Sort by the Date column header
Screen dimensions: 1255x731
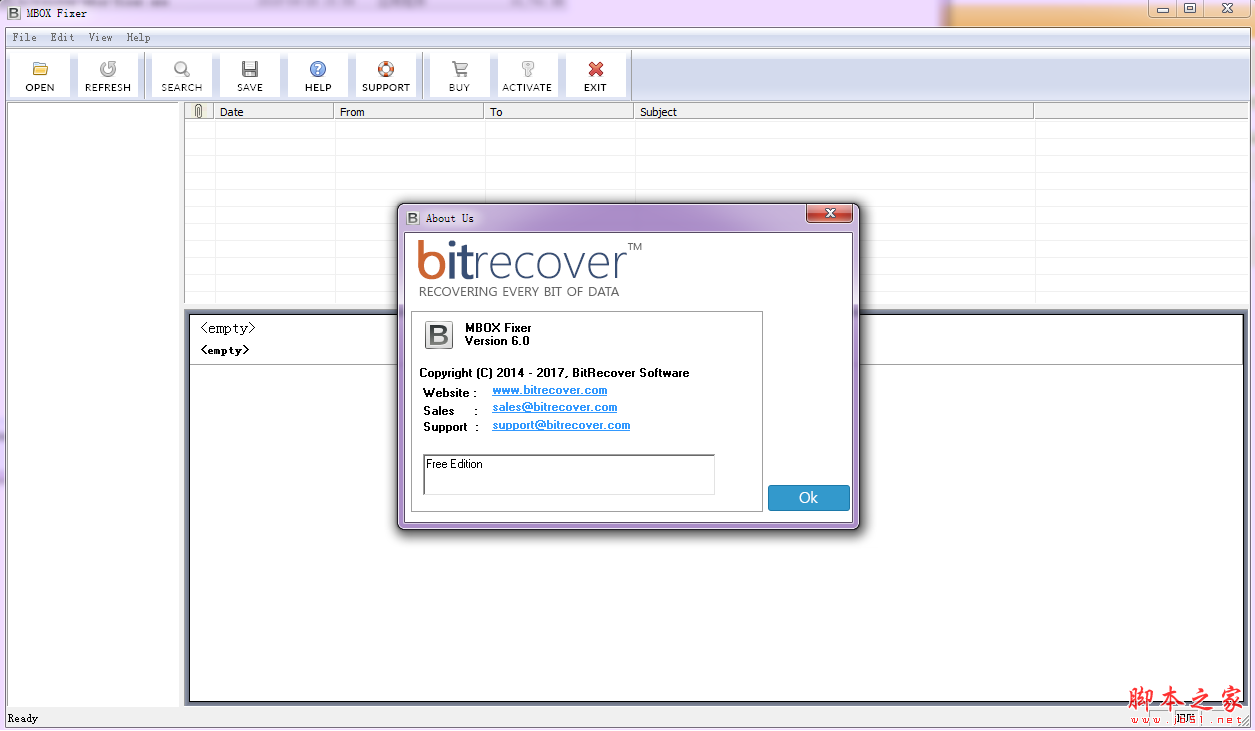pos(275,111)
